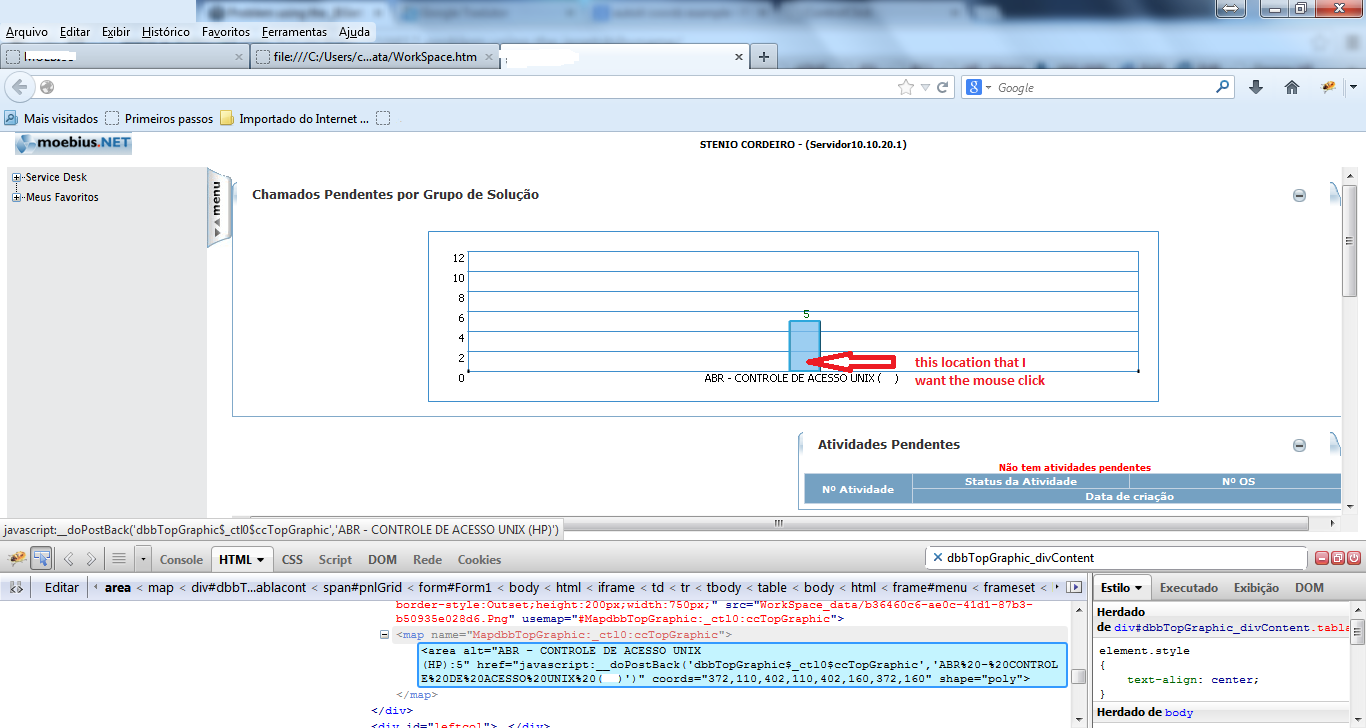Viewport: 1366px width, 728px height.
Task: Clear the Firebug search field text
Action: coord(938,558)
